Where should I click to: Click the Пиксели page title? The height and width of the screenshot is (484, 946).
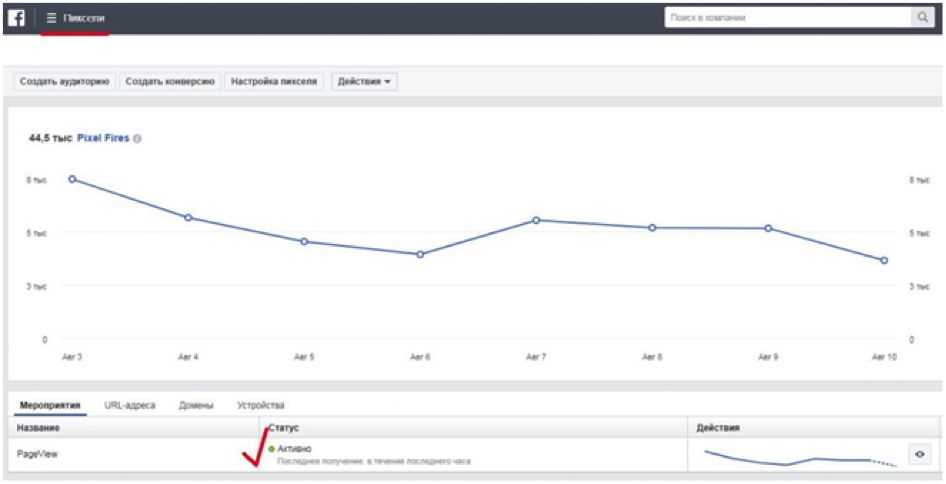pos(84,18)
